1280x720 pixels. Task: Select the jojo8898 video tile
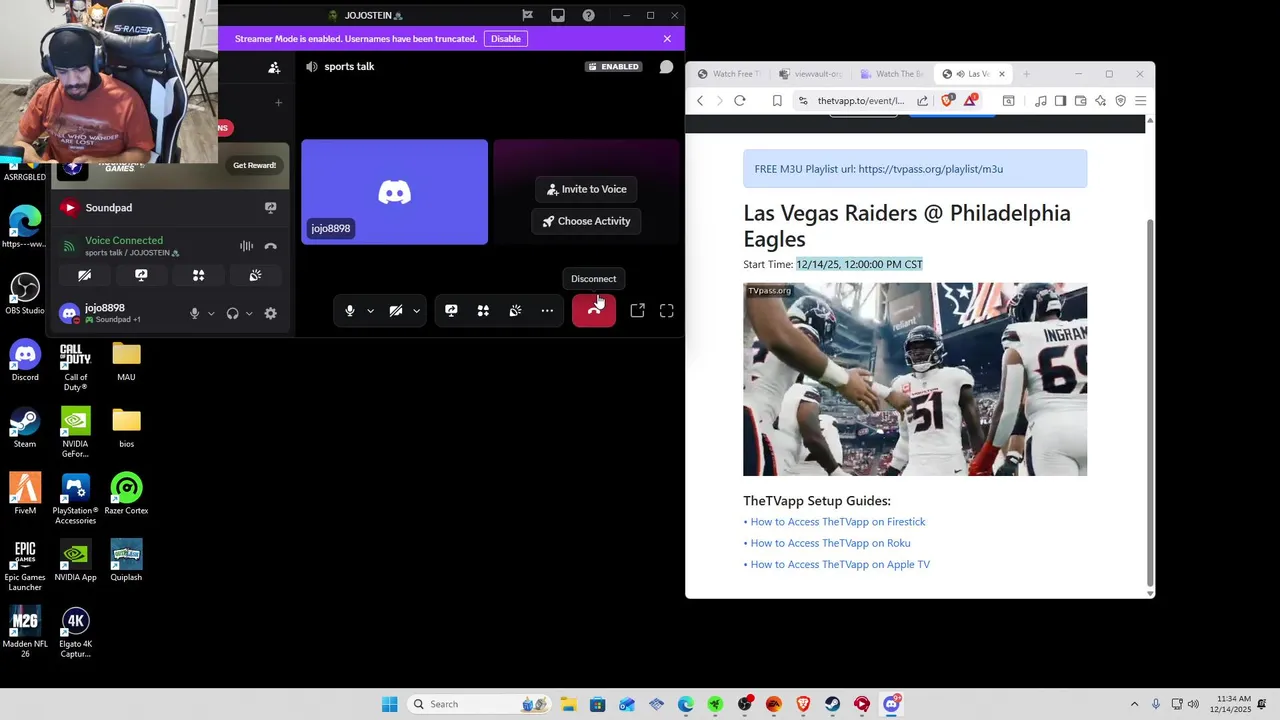[x=394, y=192]
